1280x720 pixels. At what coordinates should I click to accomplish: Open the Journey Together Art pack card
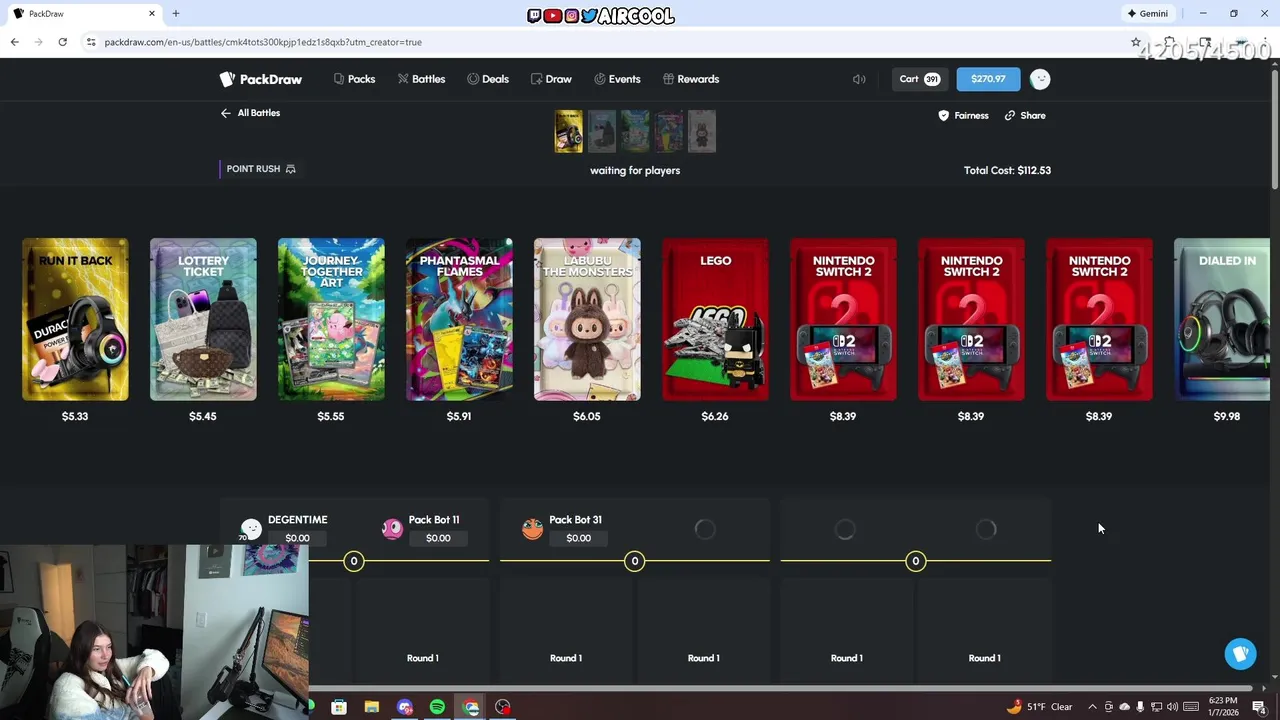(x=331, y=319)
